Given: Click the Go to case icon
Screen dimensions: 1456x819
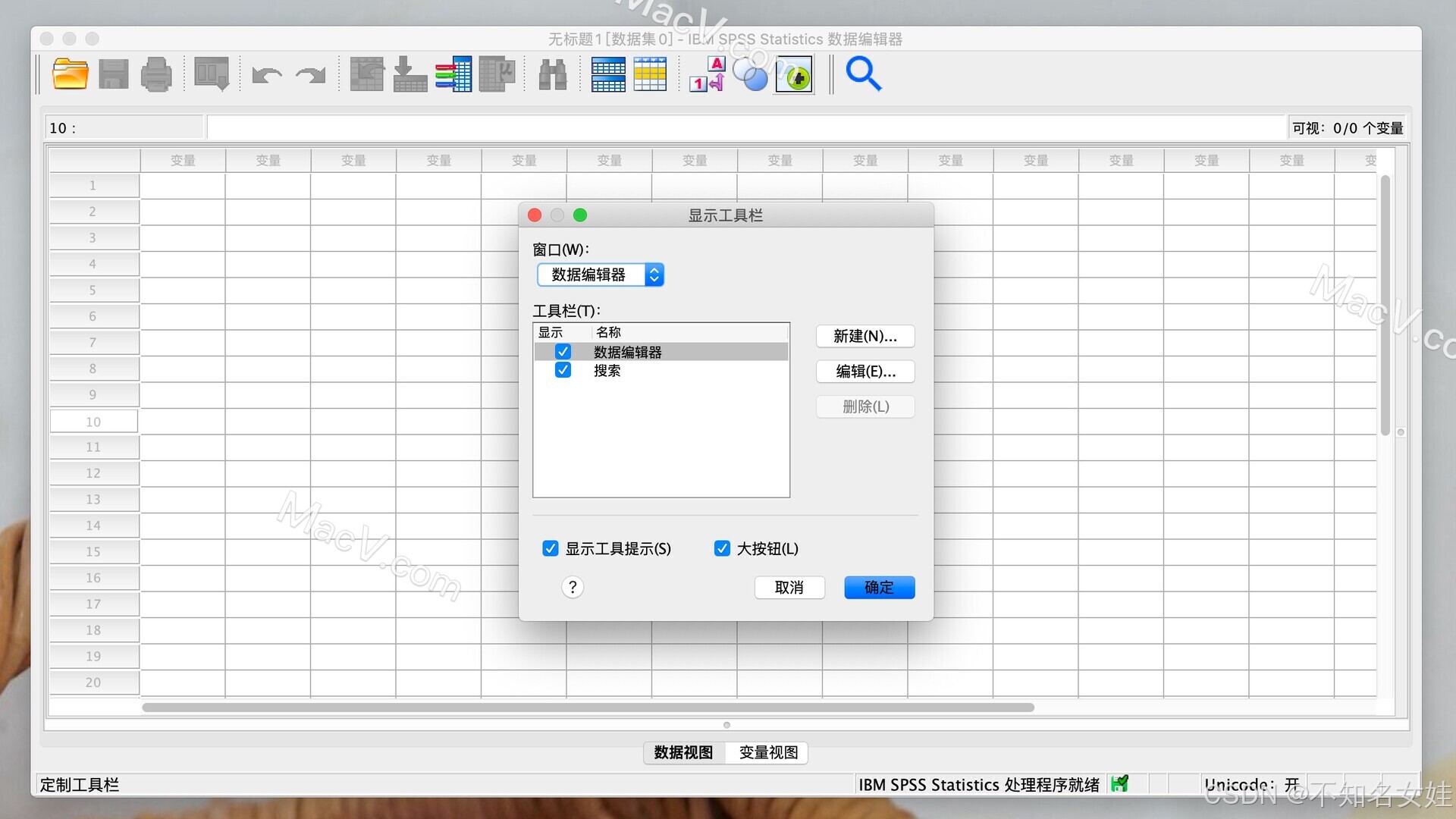Looking at the screenshot, I should 366,75.
